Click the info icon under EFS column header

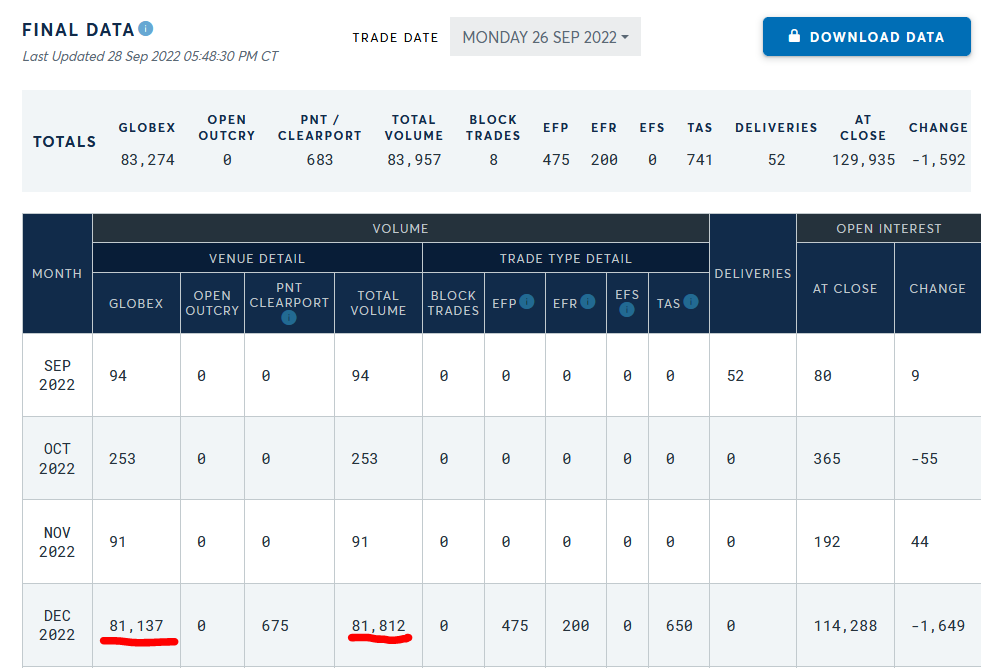coord(627,310)
